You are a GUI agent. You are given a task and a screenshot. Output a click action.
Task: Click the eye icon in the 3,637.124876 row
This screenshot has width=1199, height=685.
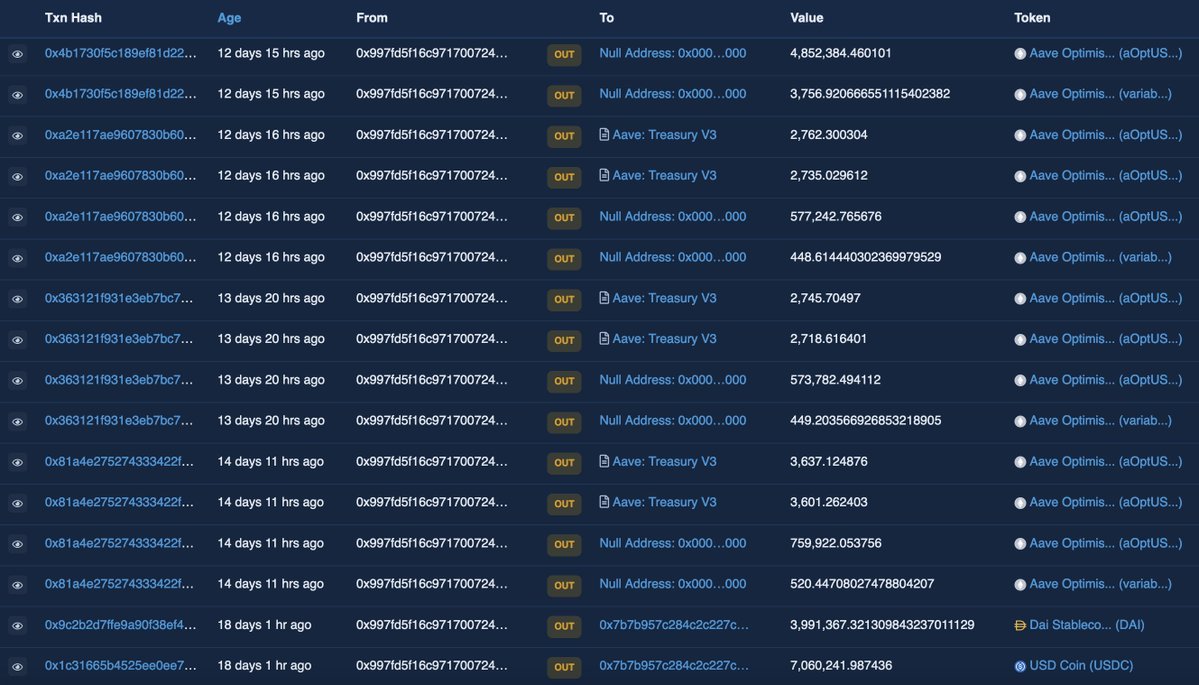(x=18, y=463)
